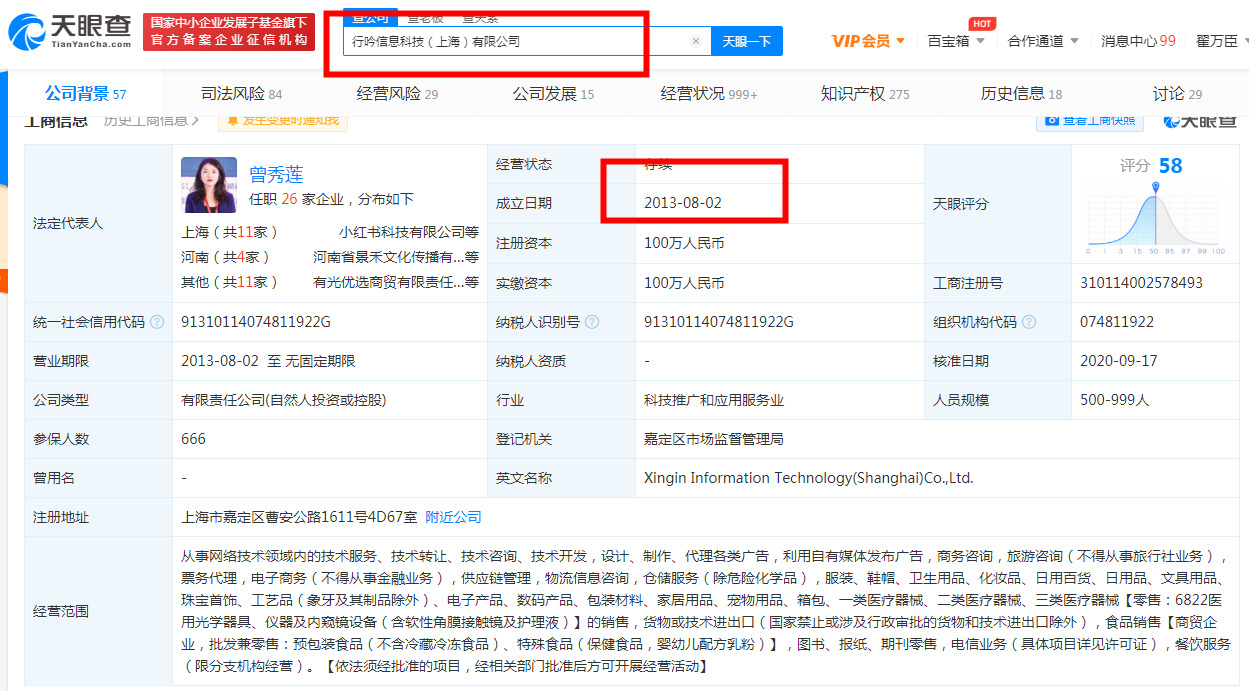
Task: Click the official filing credit agency banner
Action: click(229, 32)
